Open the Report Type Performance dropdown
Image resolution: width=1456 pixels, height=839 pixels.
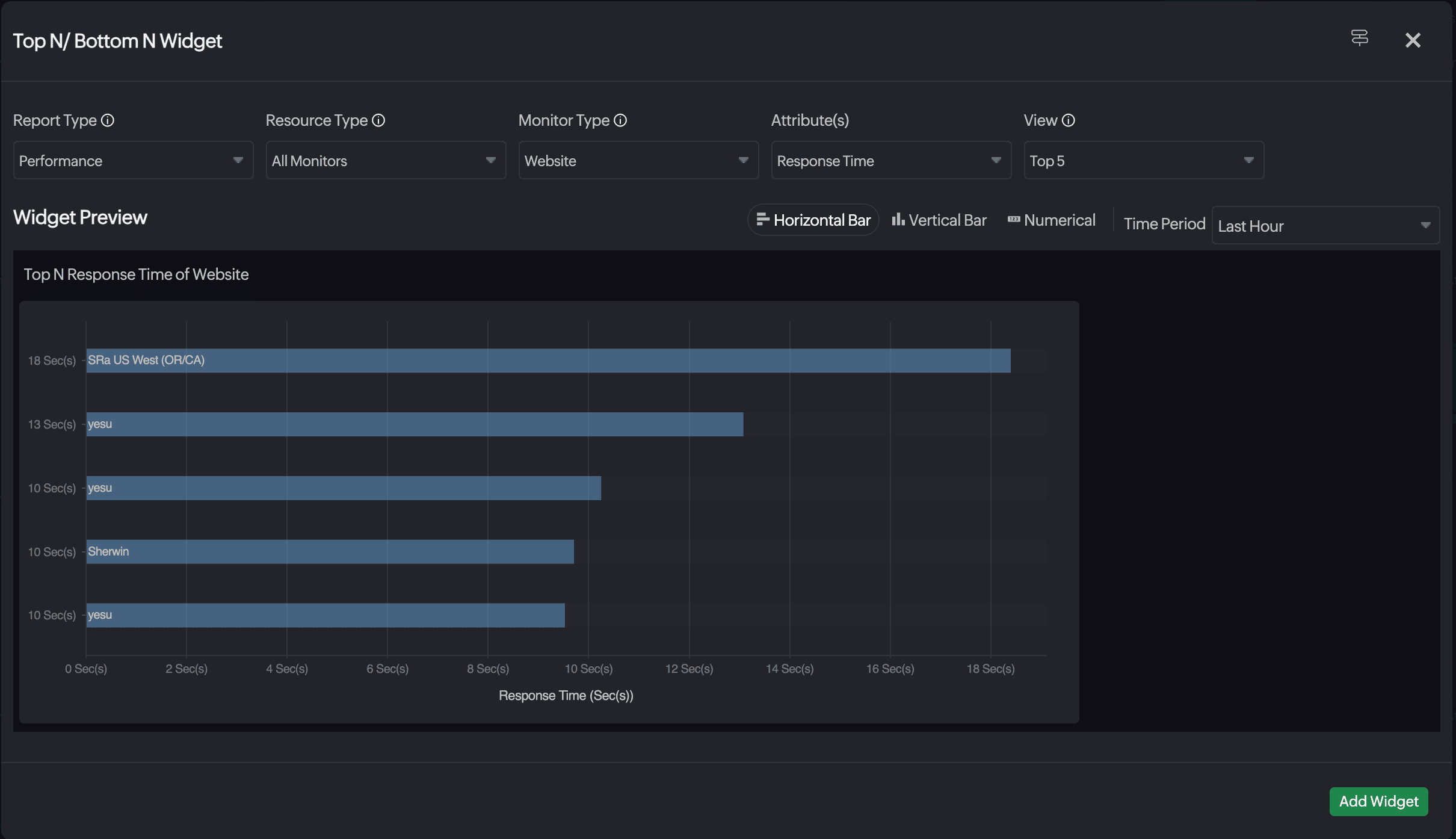click(x=133, y=161)
